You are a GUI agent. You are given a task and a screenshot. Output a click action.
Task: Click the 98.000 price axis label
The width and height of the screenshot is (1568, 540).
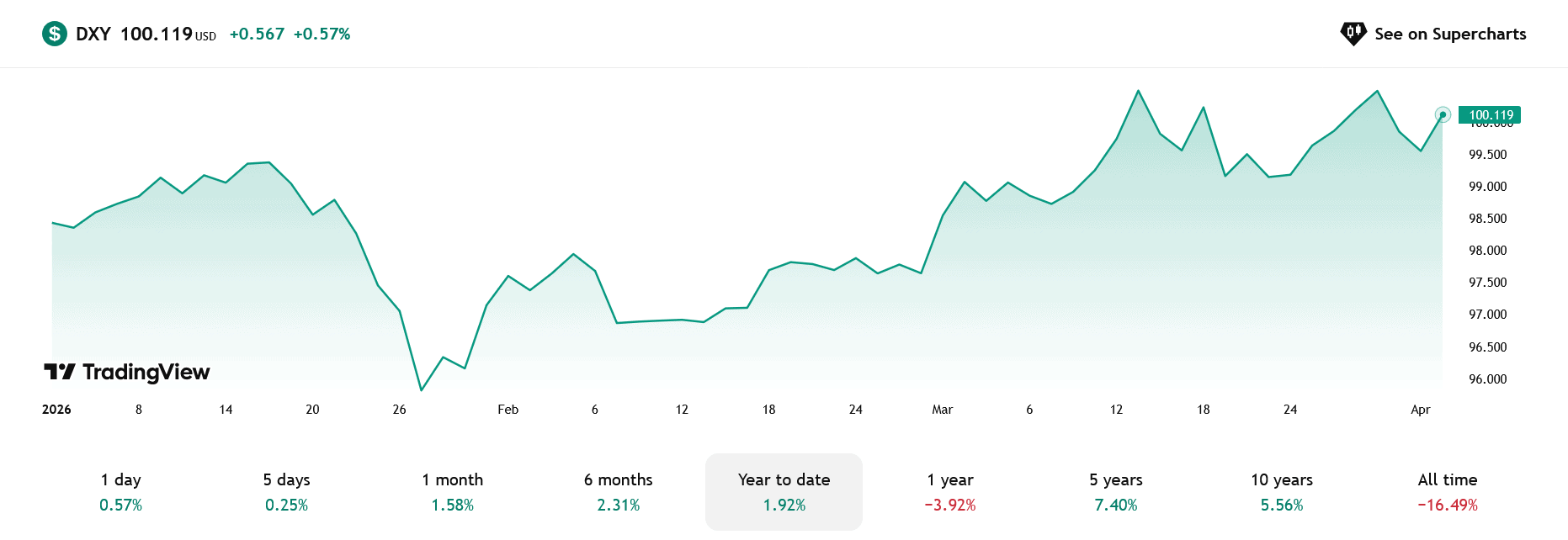click(x=1487, y=251)
